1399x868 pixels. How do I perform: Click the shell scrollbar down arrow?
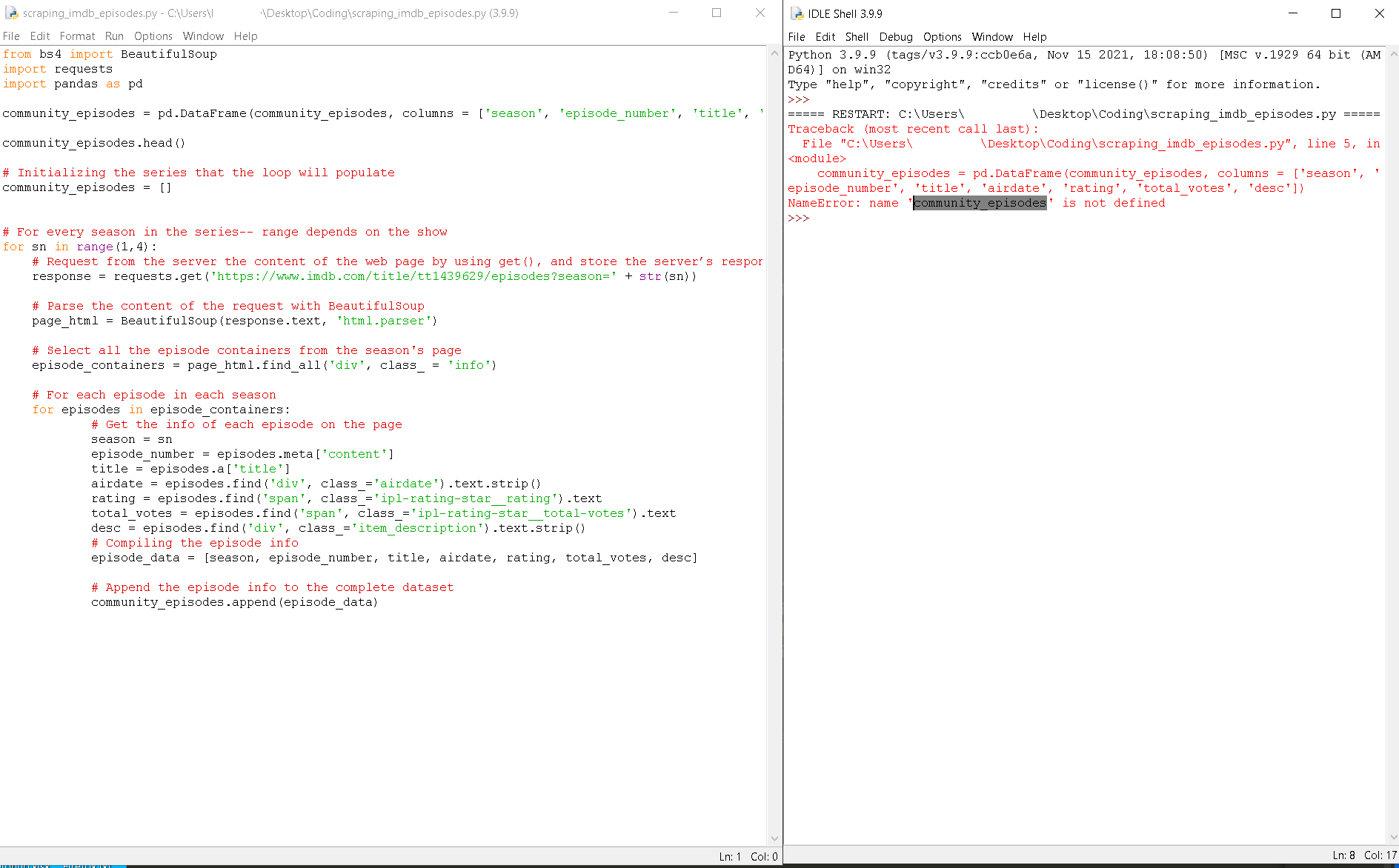[x=1392, y=837]
